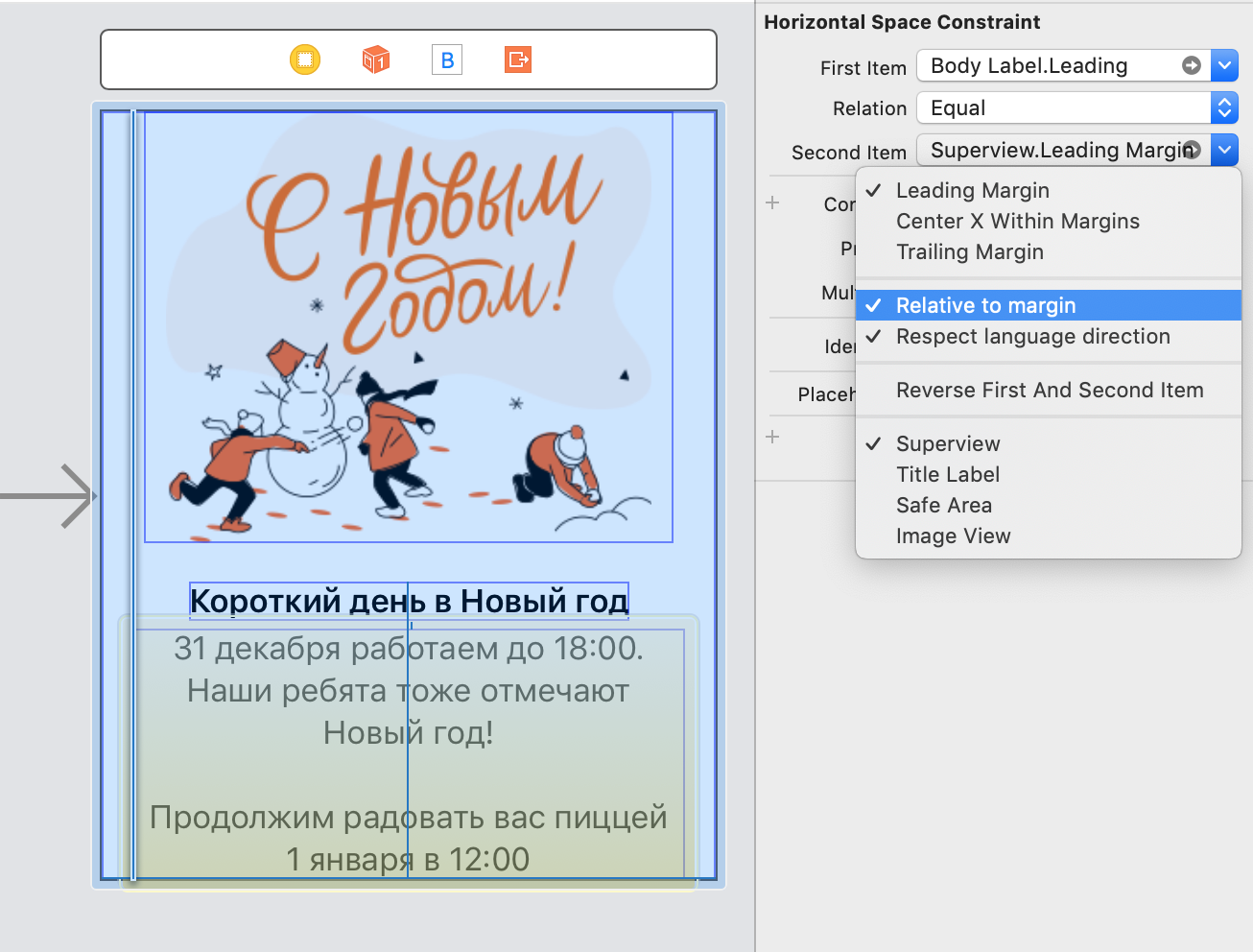Screen dimensions: 1253x952
Task: Select Image View from the constraint menu
Action: [x=953, y=535]
